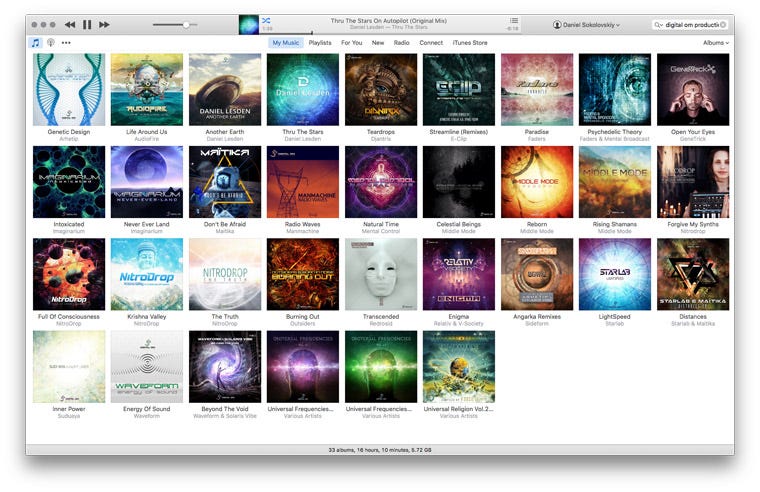Click The Truth album artwork
Screen dimensions: 760x492
225,274
